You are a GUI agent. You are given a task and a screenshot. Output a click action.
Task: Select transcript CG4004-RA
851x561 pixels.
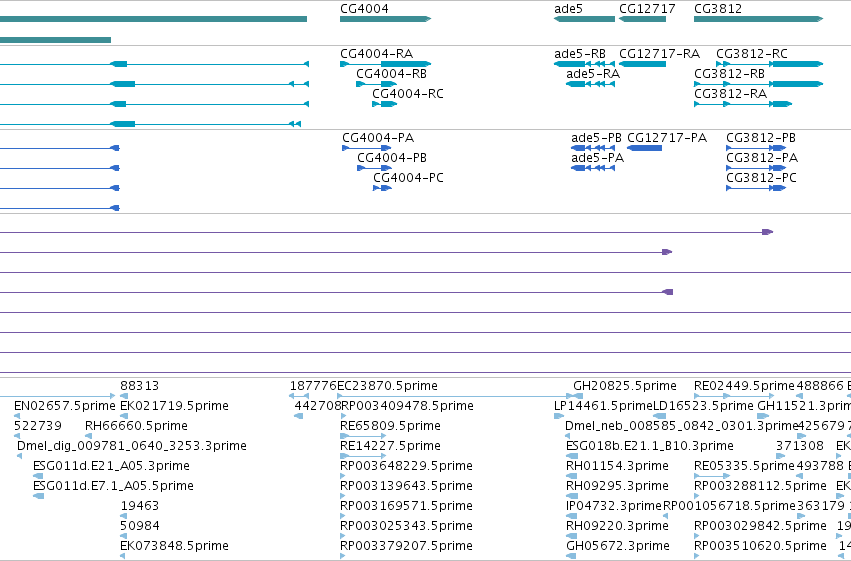[385, 64]
